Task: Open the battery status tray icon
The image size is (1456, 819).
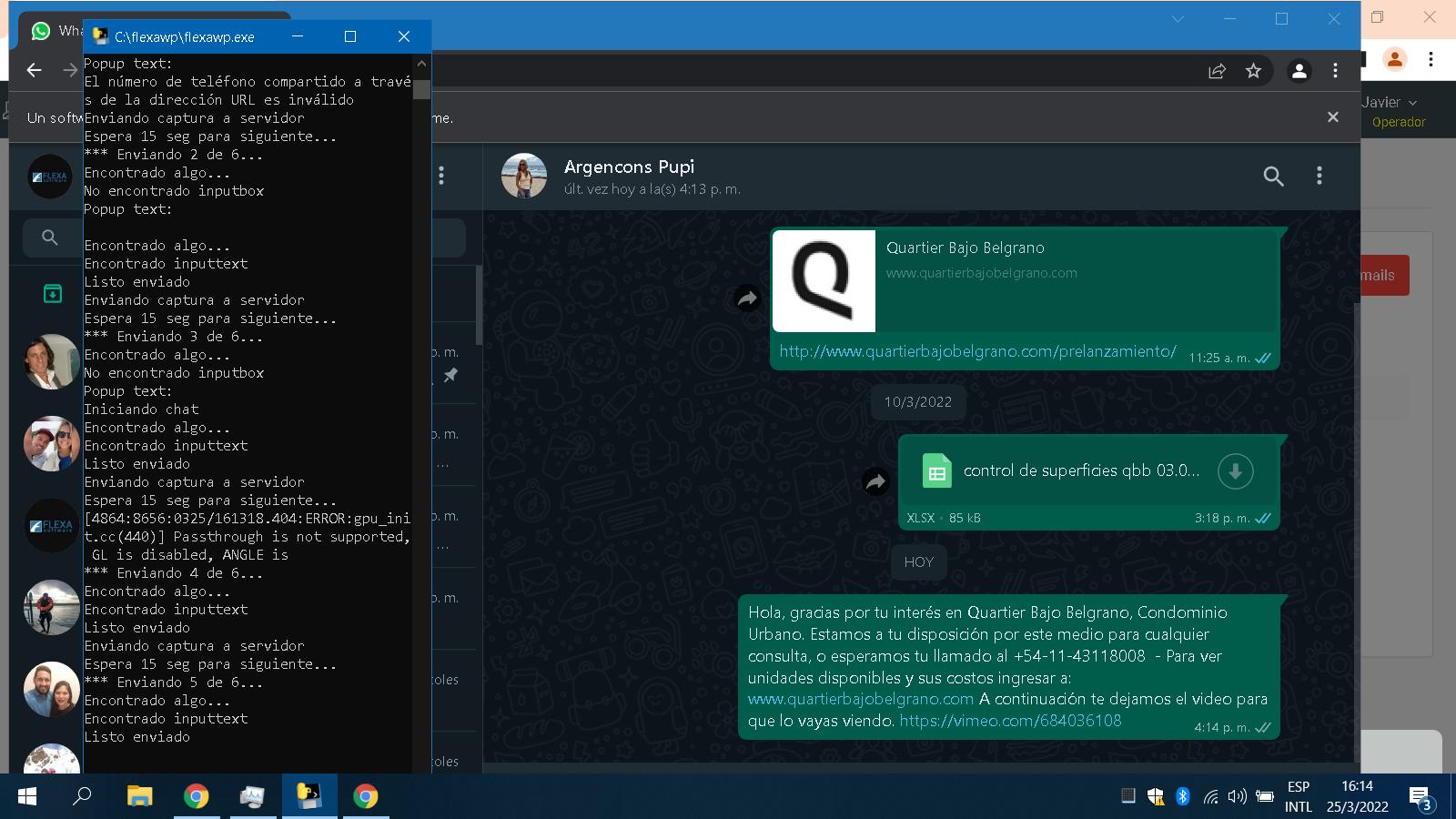Action: (1265, 796)
